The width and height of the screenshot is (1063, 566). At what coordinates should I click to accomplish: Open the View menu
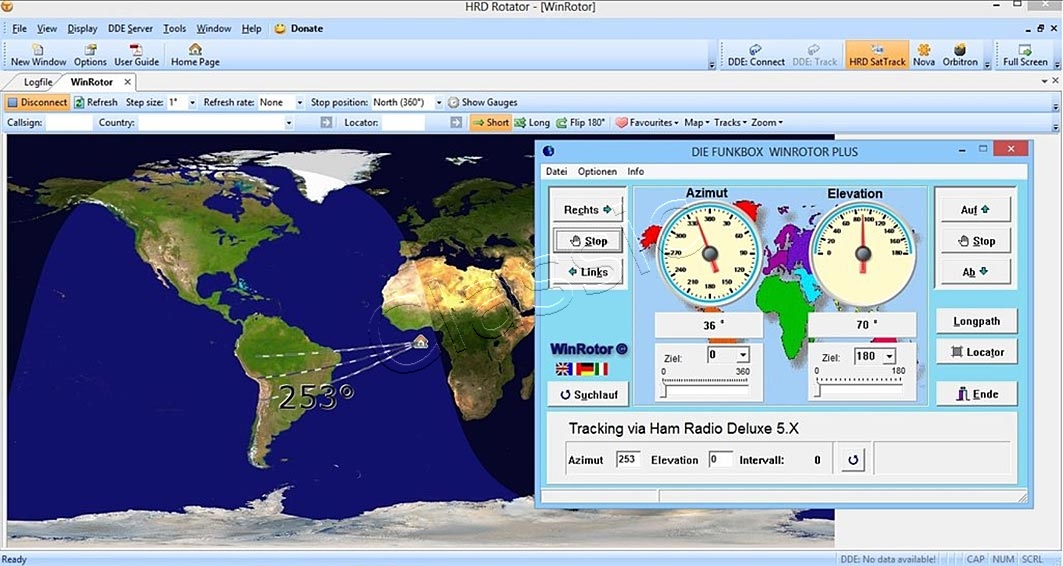click(47, 28)
